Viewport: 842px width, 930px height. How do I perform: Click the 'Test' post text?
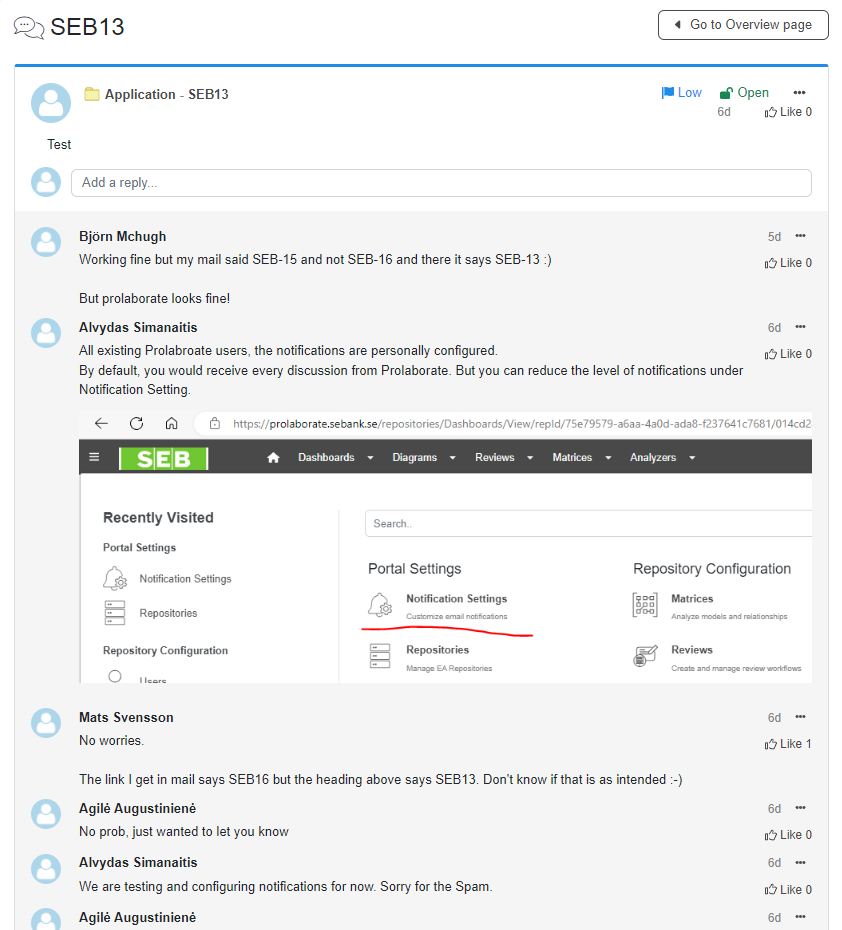[59, 145]
